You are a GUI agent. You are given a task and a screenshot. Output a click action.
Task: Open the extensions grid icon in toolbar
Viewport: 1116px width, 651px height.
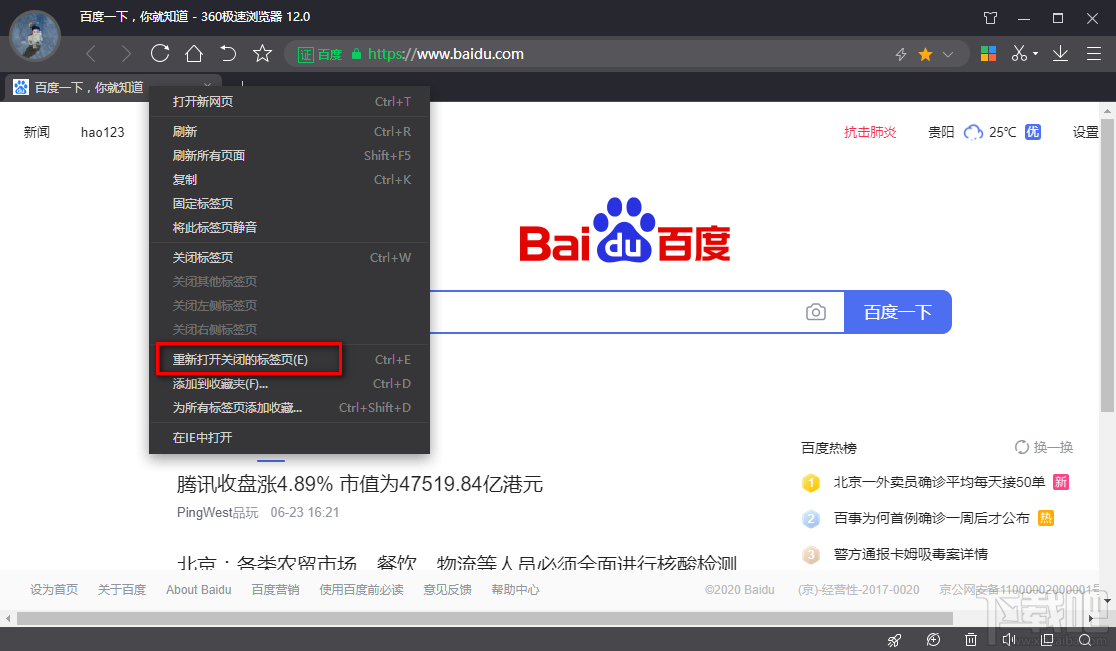tap(988, 53)
